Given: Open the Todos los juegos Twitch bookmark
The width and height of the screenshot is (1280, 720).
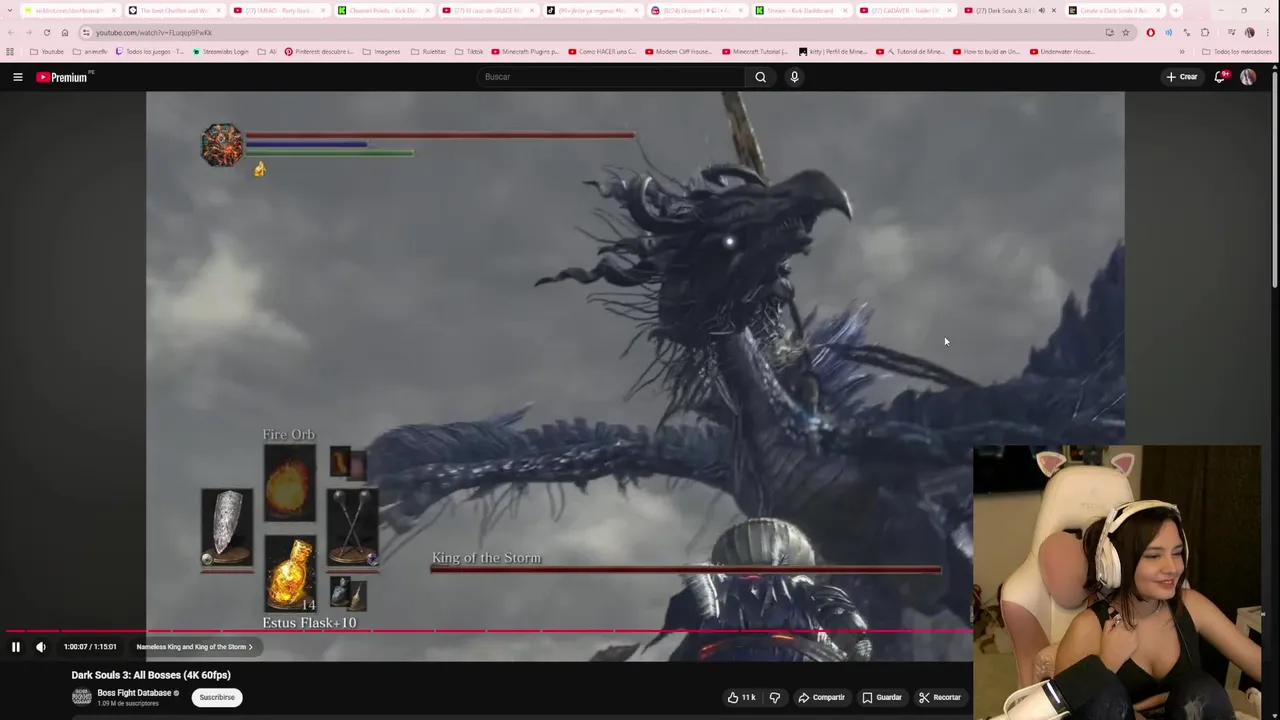Looking at the screenshot, I should point(150,51).
